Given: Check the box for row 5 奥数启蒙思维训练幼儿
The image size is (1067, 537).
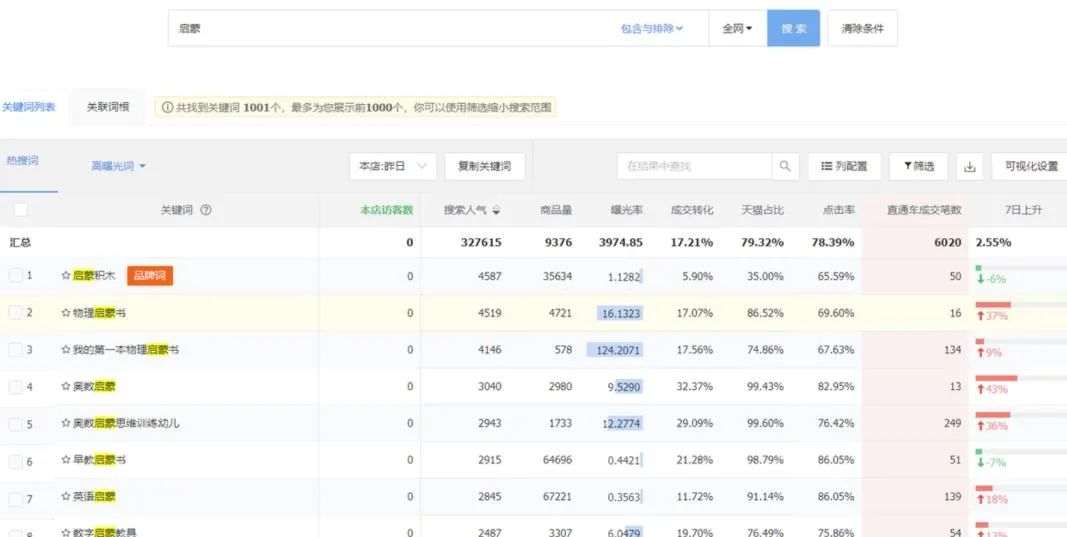Looking at the screenshot, I should coord(16,424).
